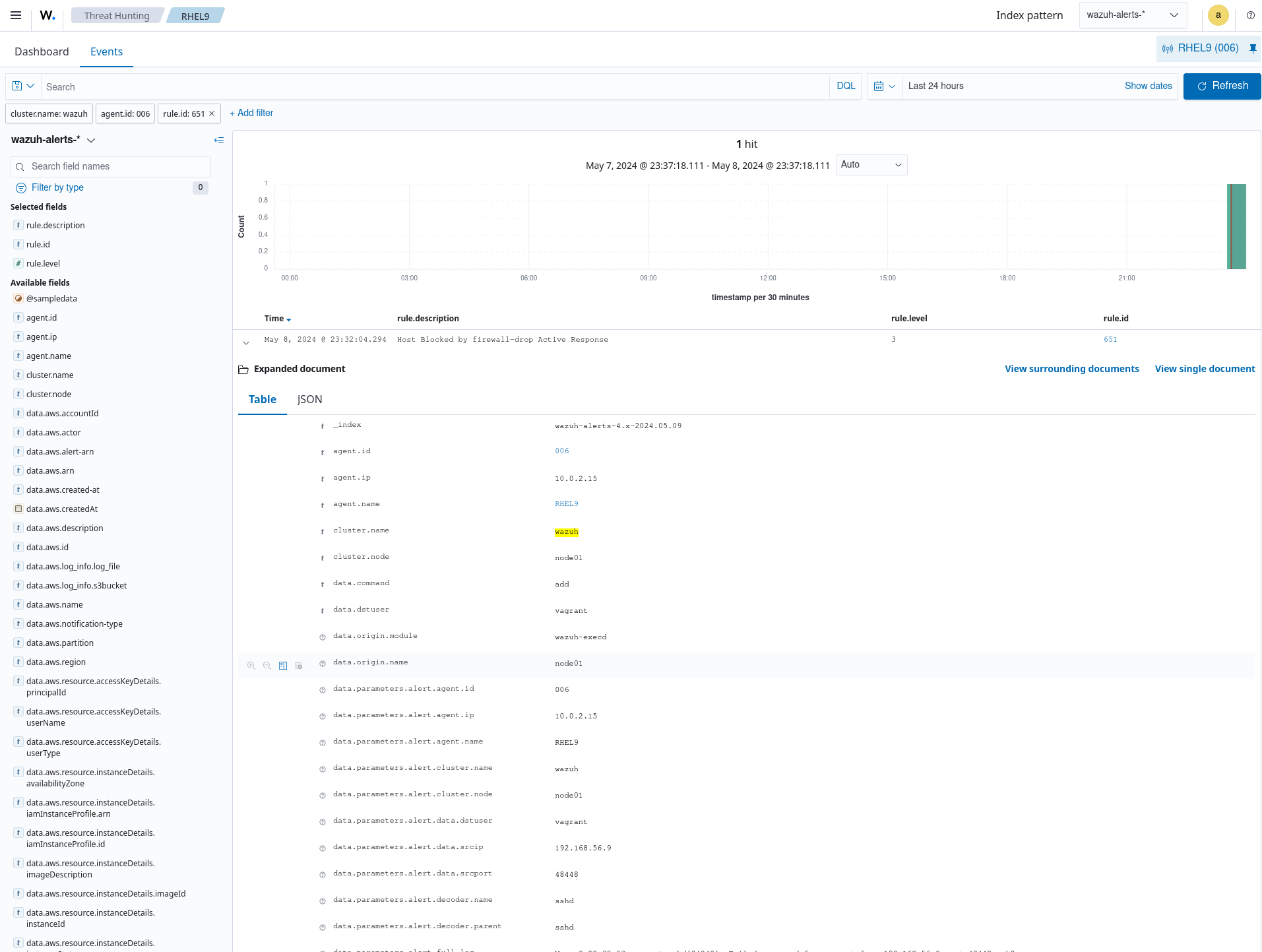
Task: Toggle the cluster.name: wazuh filter pill
Action: [x=49, y=113]
